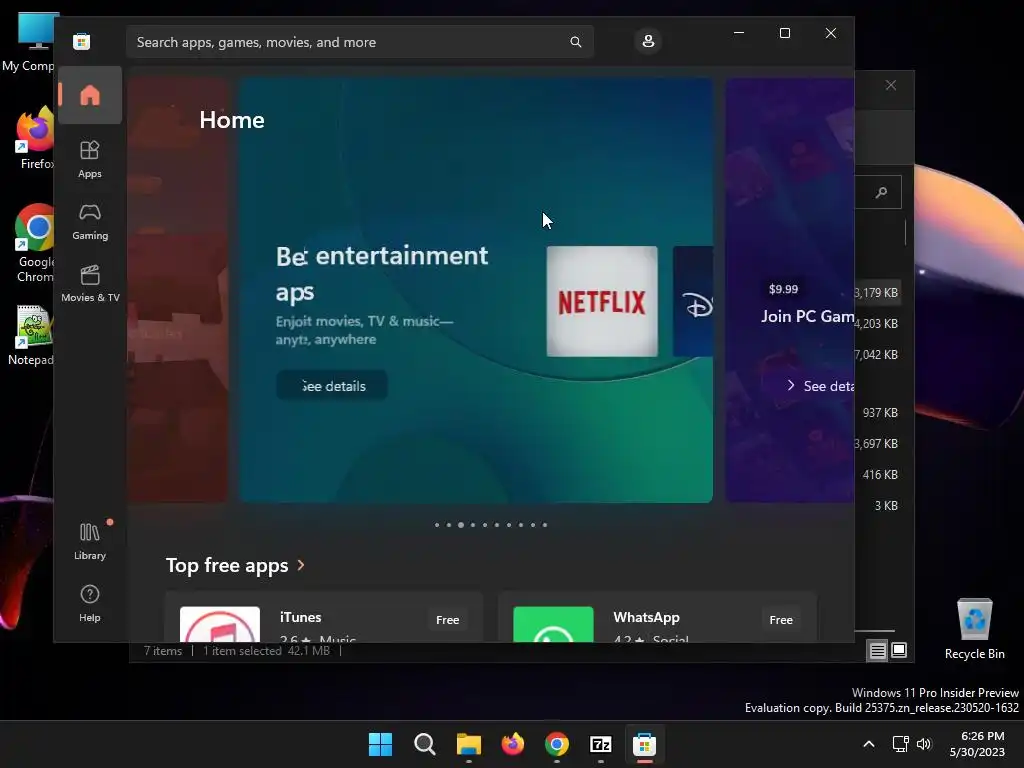Close the background File Explorer pane
This screenshot has height=768, width=1024.
click(x=891, y=86)
